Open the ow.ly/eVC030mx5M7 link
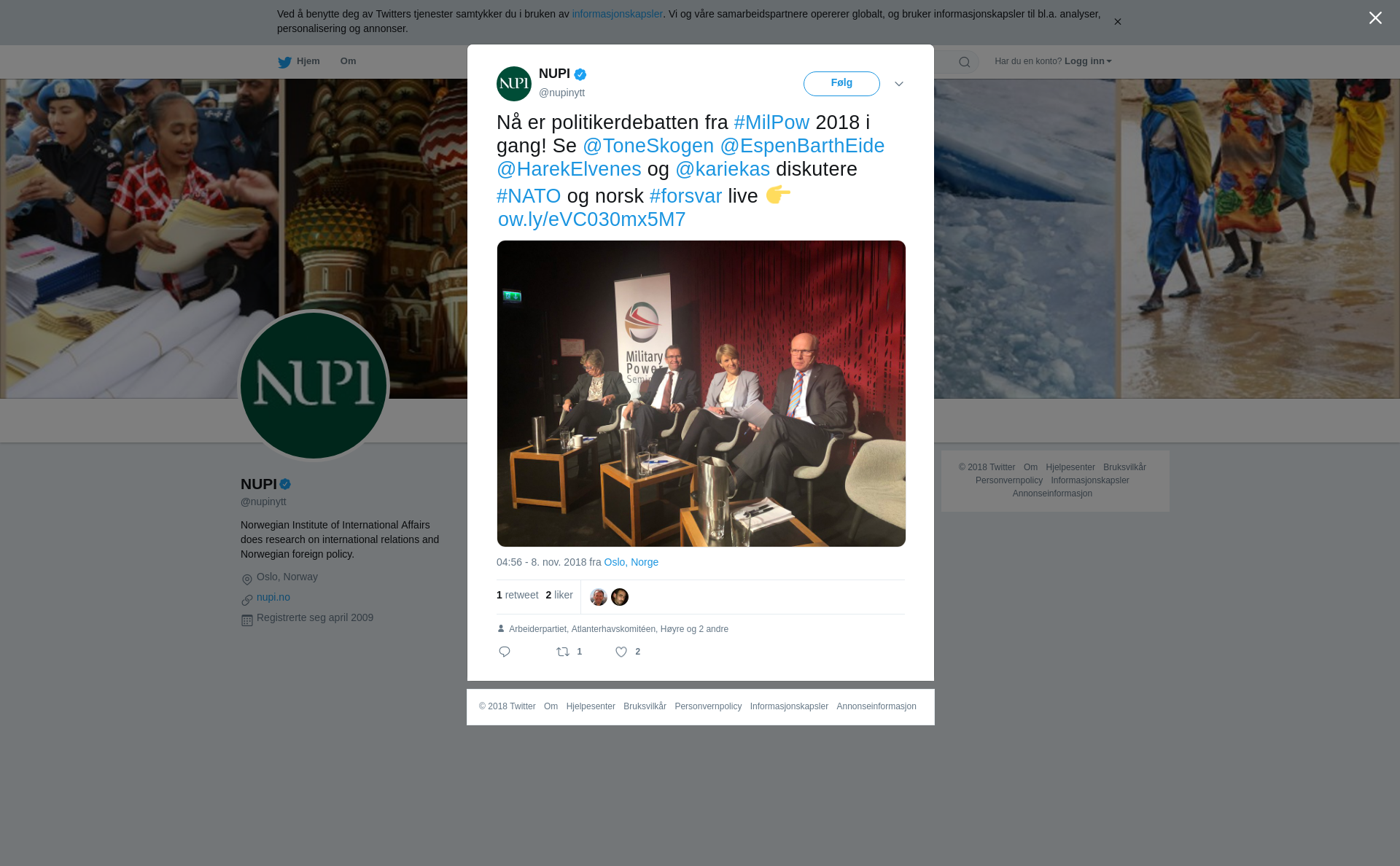This screenshot has width=1400, height=866. click(x=591, y=219)
